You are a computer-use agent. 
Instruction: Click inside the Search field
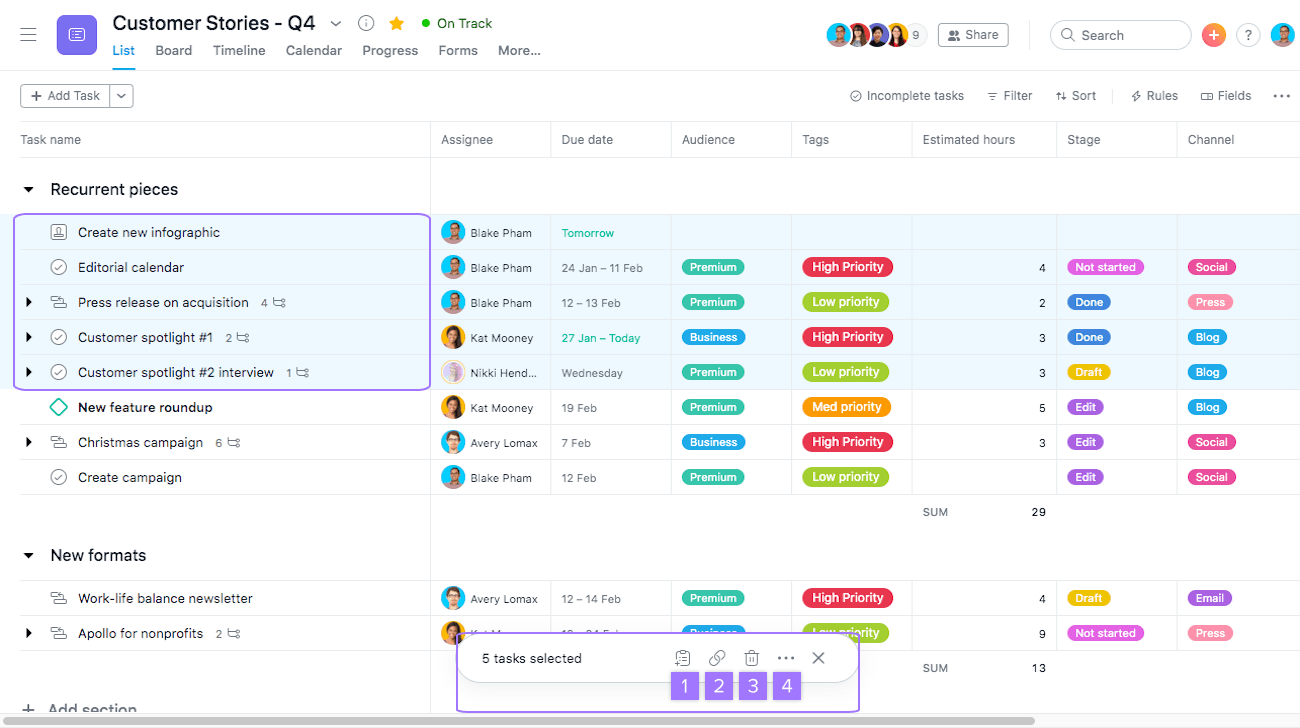[x=1120, y=34]
